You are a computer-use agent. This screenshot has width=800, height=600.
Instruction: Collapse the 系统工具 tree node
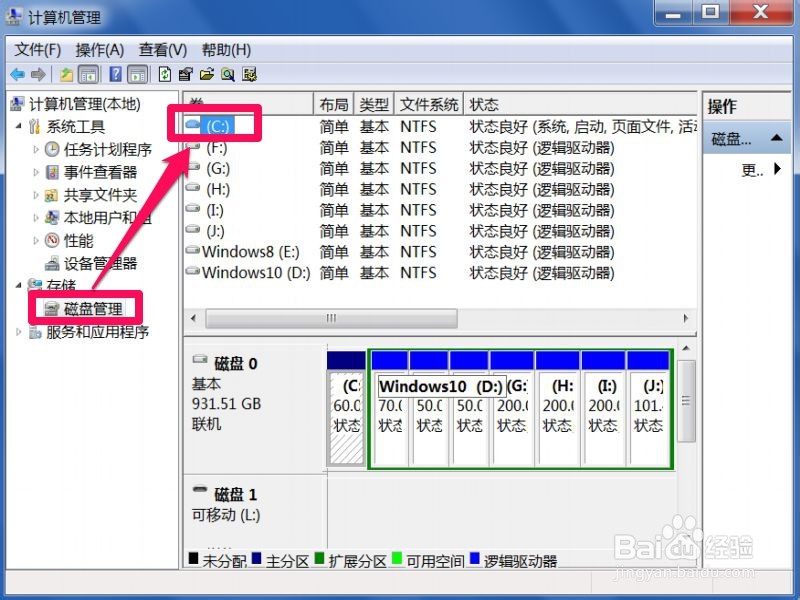[18, 125]
